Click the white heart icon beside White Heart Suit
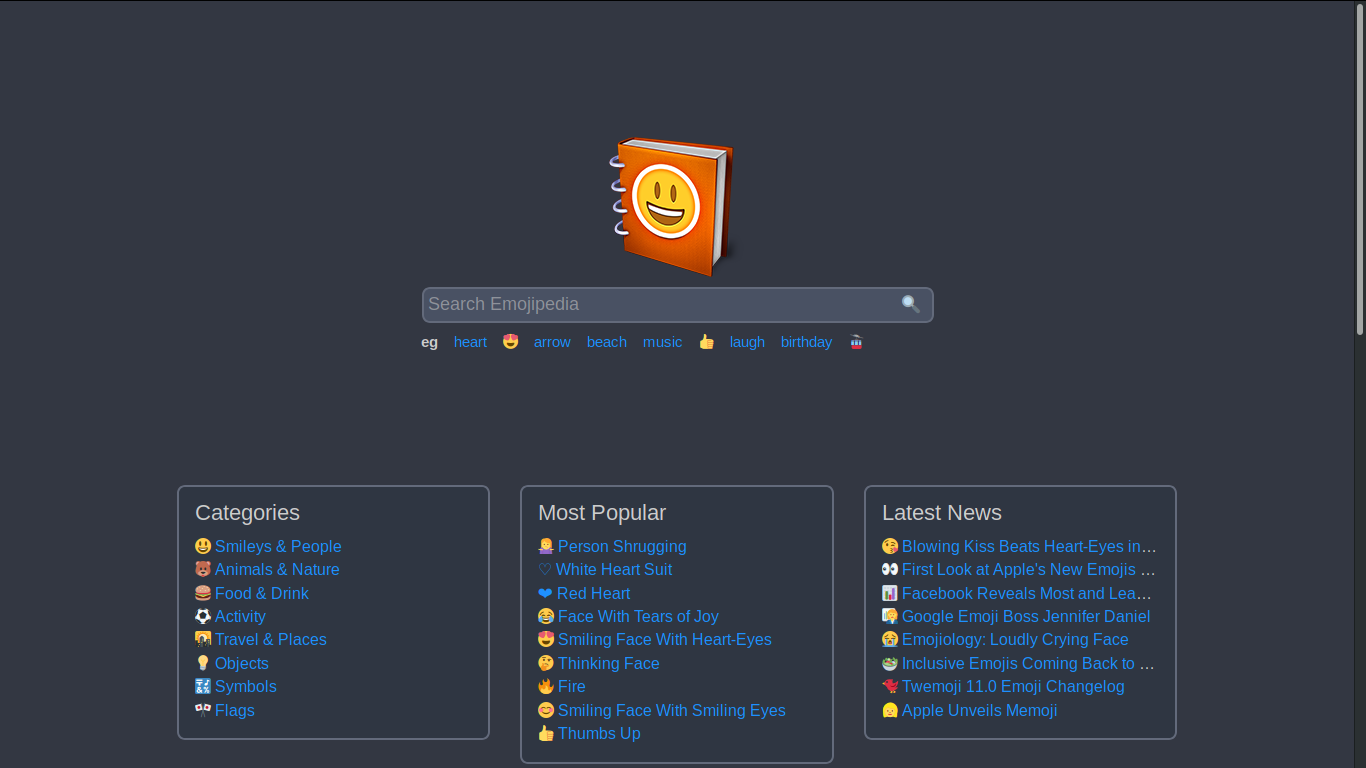 pyautogui.click(x=545, y=569)
